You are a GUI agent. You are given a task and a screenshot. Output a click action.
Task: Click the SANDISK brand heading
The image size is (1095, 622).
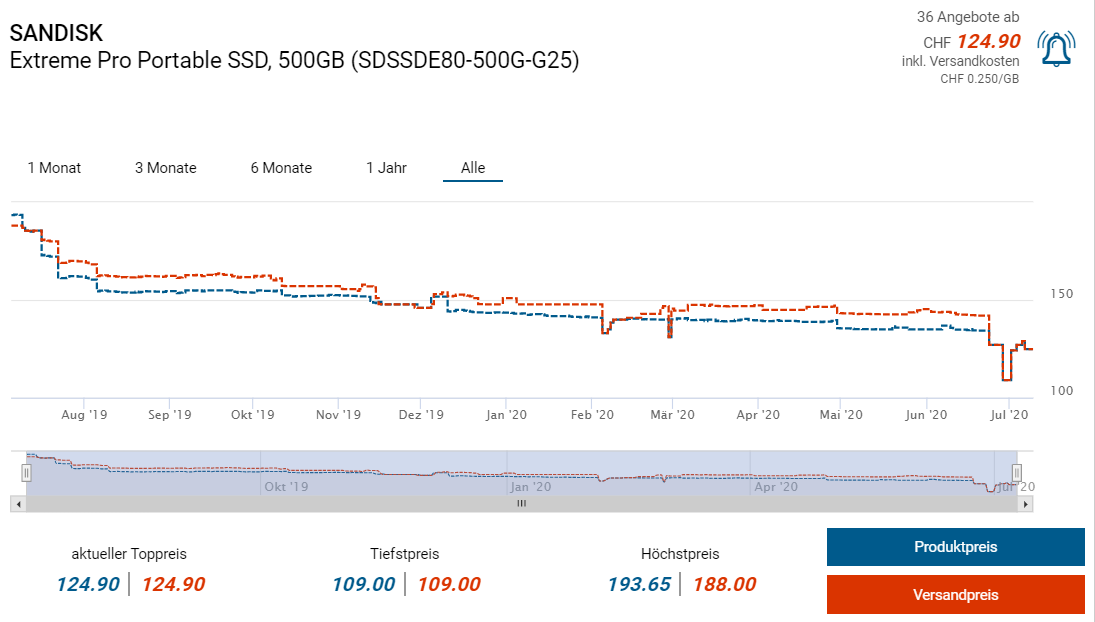click(56, 33)
